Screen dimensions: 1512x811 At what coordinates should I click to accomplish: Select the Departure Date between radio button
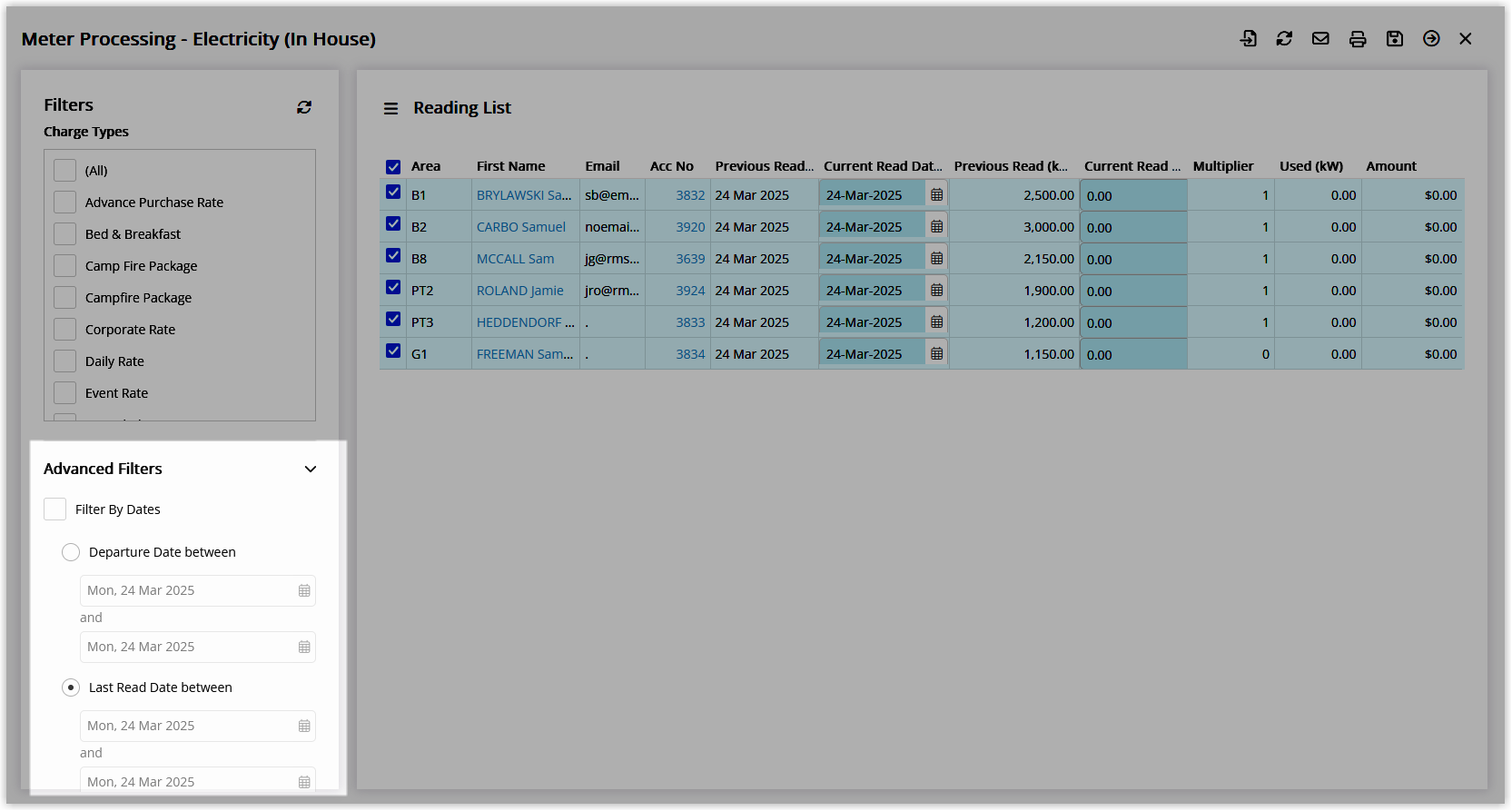[x=71, y=552]
